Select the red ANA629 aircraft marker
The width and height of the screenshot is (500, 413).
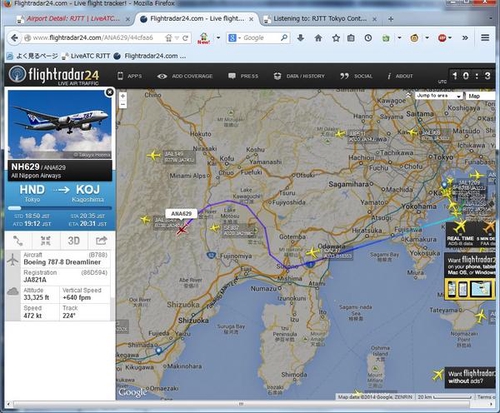(181, 230)
